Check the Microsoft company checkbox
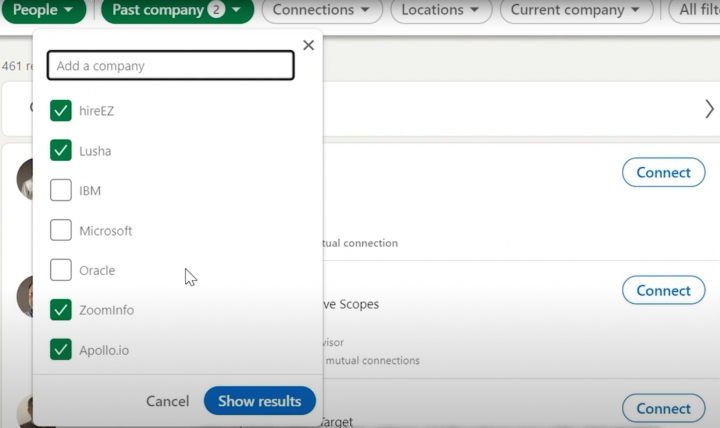The width and height of the screenshot is (720, 428). [61, 231]
